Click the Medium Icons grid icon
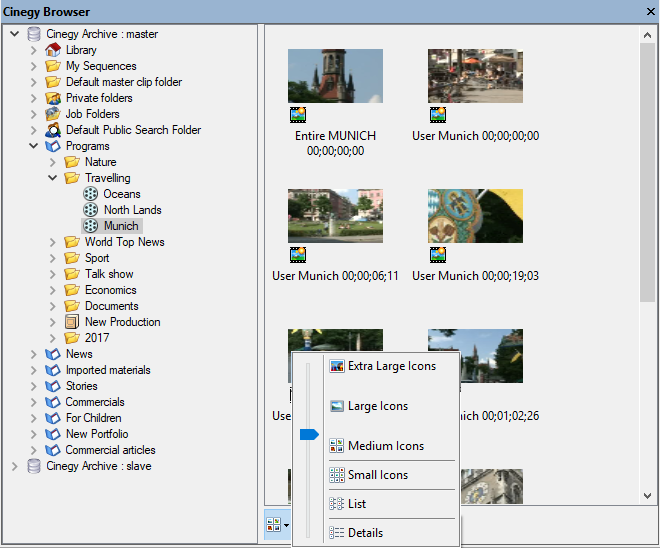The width and height of the screenshot is (660, 548). 337,446
